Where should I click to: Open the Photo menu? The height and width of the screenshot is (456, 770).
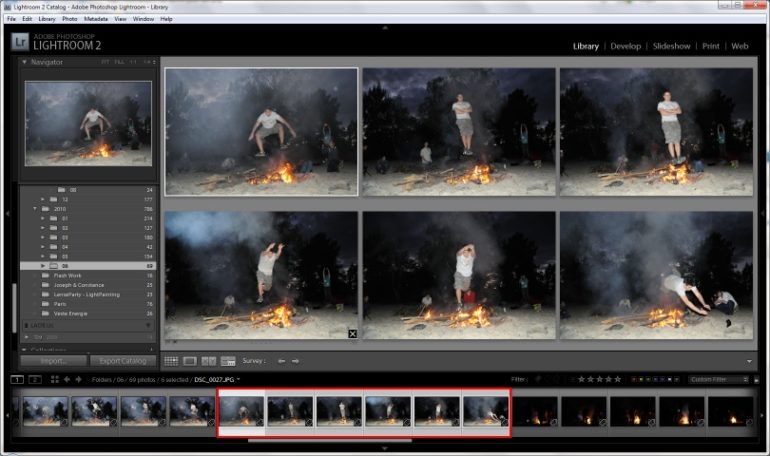tap(70, 19)
